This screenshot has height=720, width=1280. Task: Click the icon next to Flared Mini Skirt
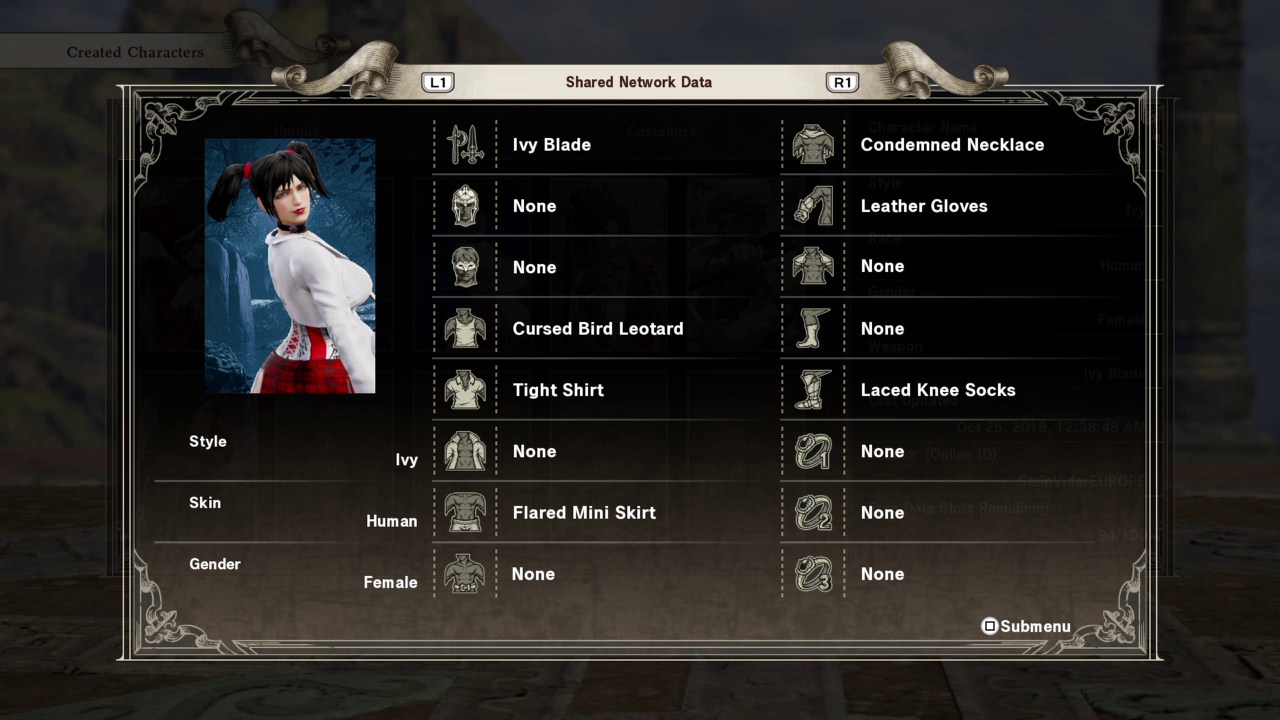(x=465, y=512)
